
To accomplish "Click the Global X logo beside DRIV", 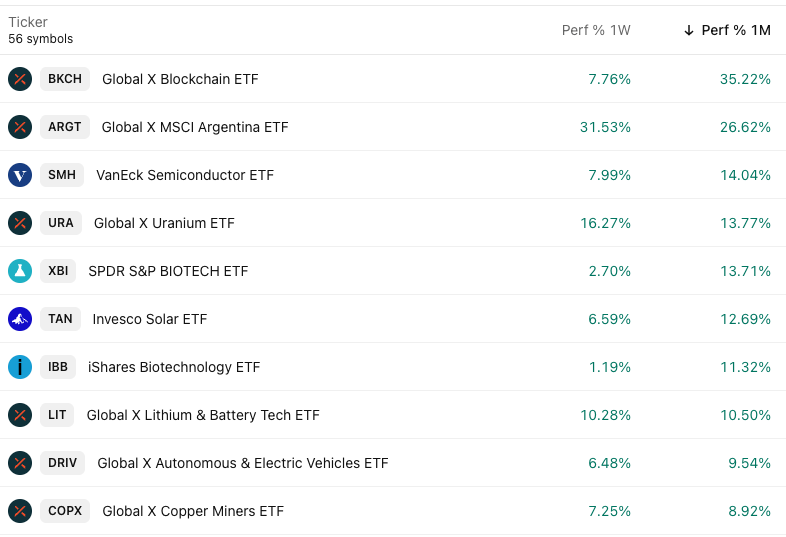I will point(20,463).
